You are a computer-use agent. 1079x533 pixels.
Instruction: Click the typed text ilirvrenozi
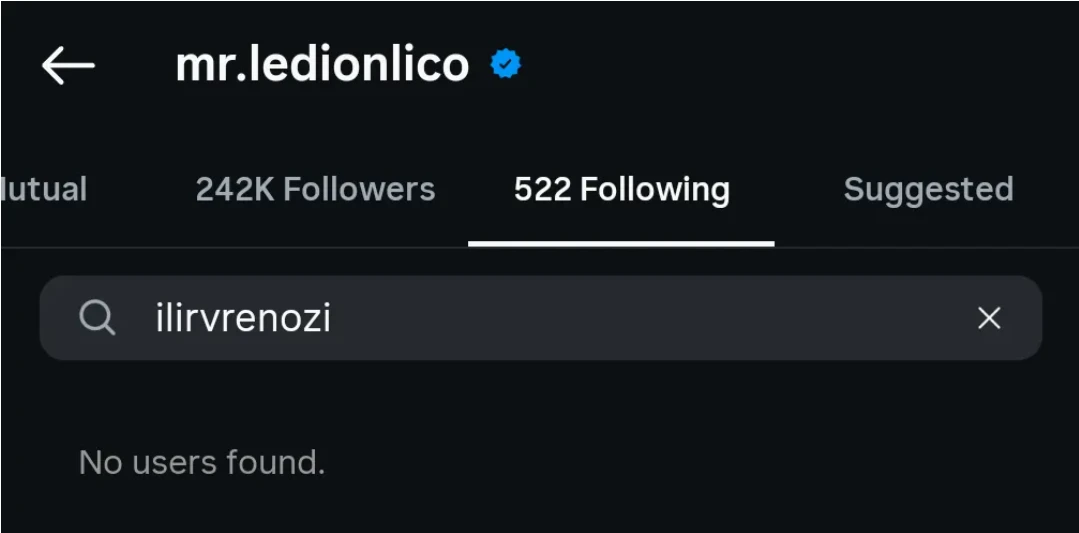(x=243, y=318)
